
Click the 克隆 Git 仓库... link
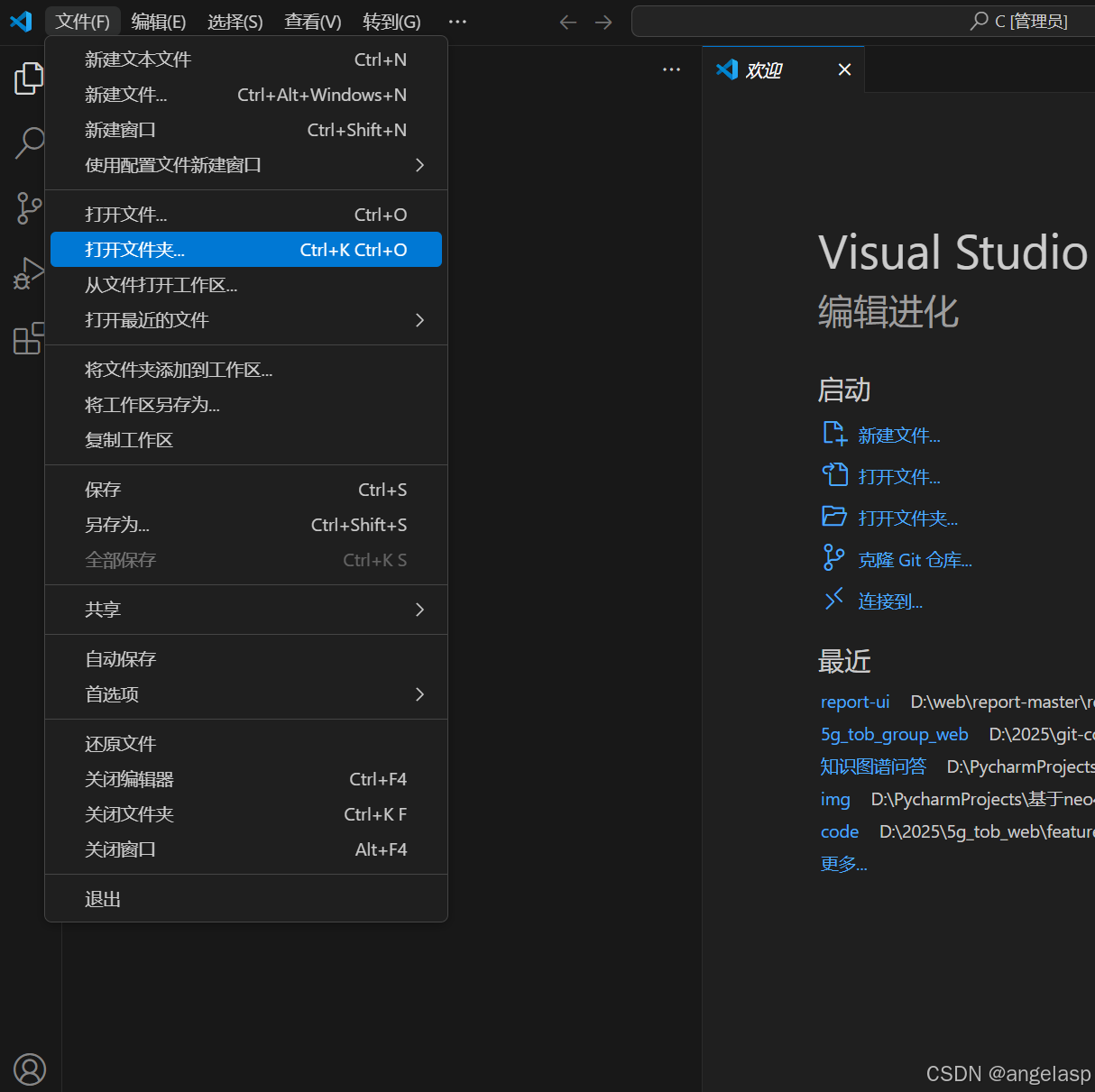coord(916,560)
